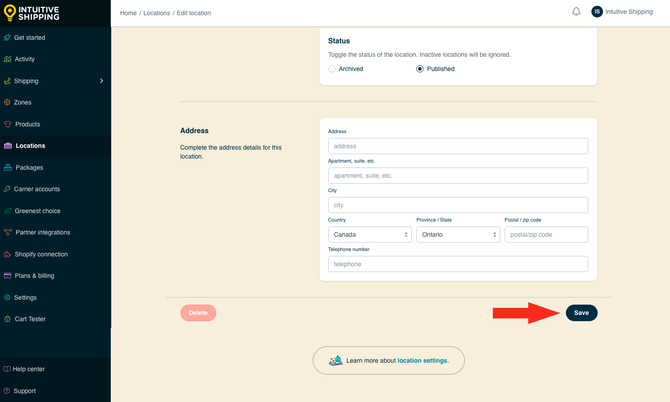
Task: Click the Intuitive Shipping logo
Action: tap(31, 13)
